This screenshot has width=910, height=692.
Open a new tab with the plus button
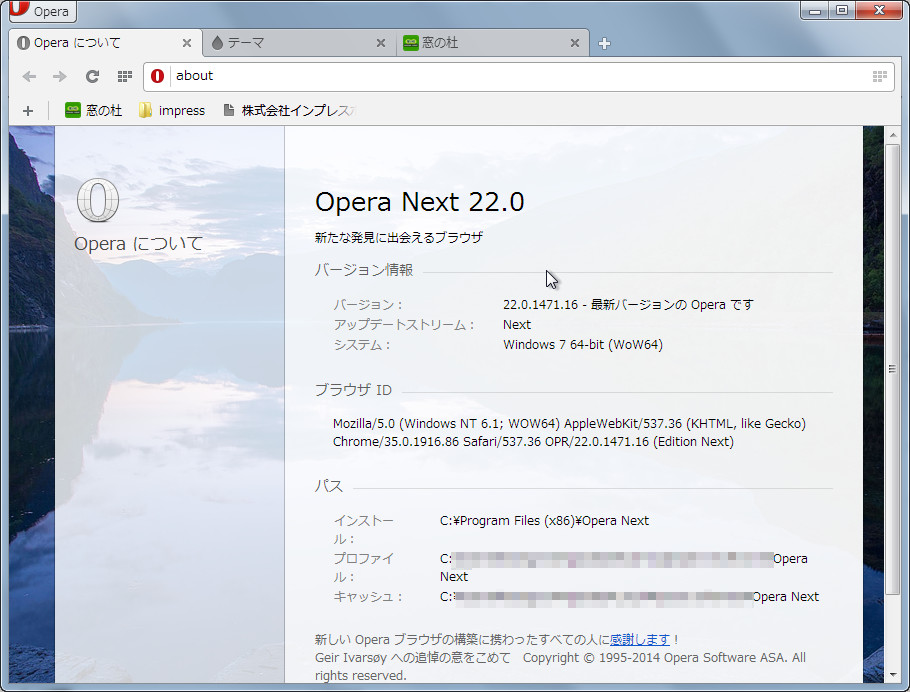(604, 43)
